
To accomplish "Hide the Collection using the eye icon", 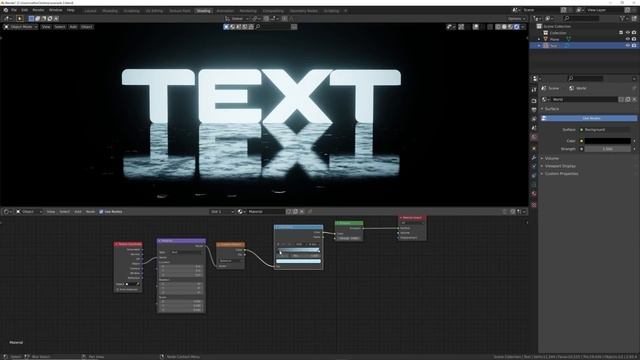I will (628, 33).
